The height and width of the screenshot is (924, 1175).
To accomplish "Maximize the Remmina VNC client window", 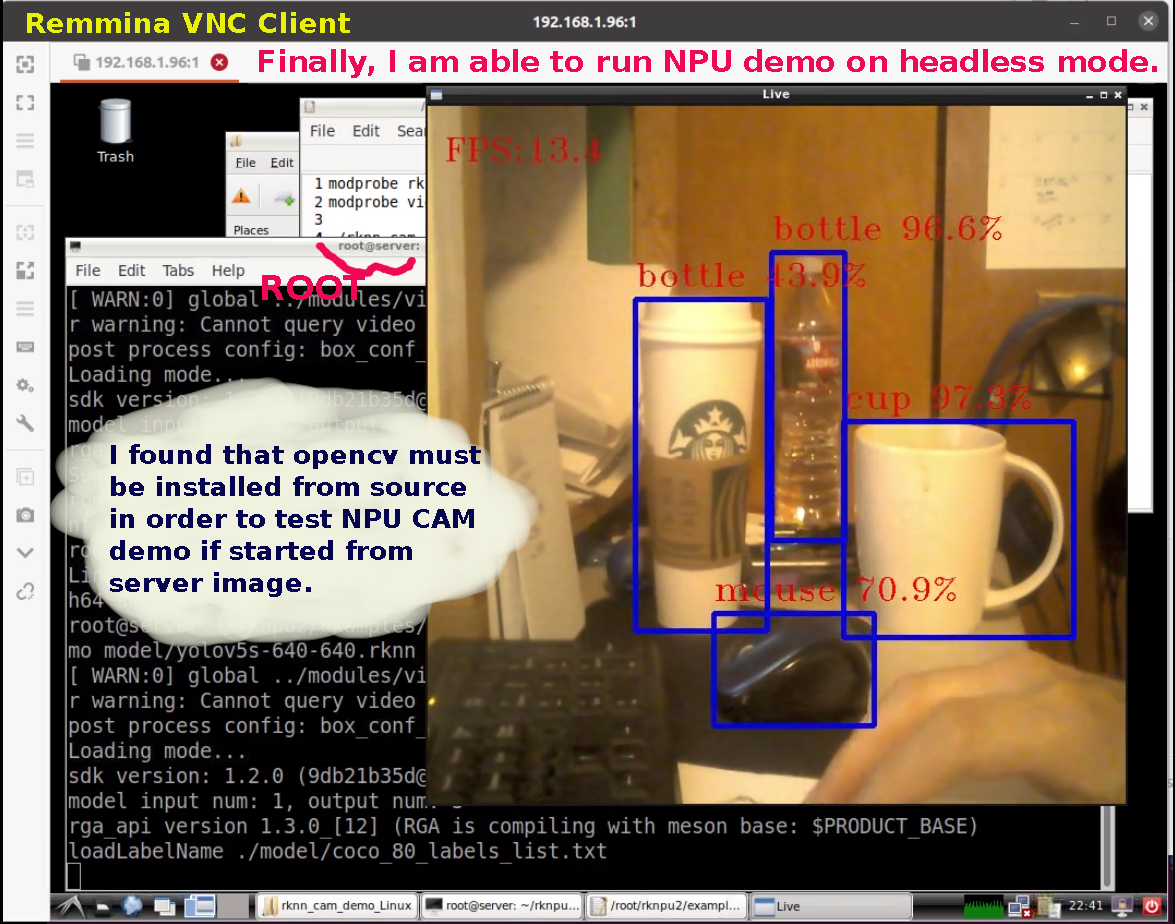I will [x=1111, y=21].
